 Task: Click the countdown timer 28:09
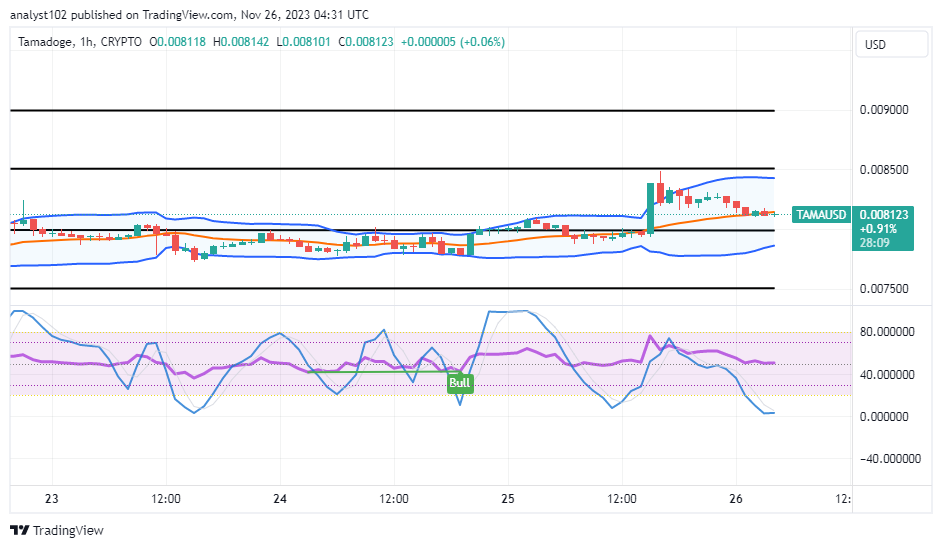(x=874, y=243)
